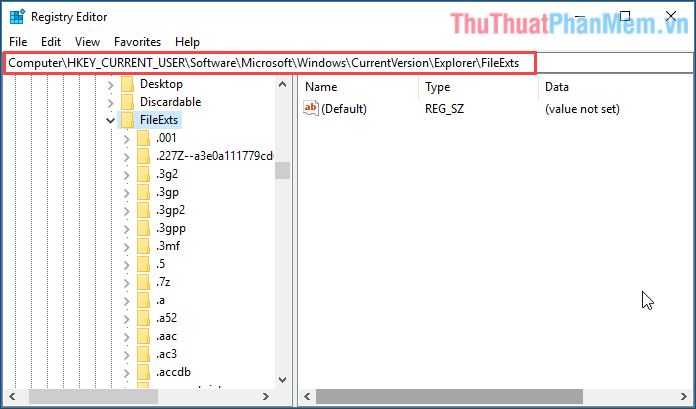Click tree pane scroll up arrow
The height and width of the screenshot is (409, 696).
[x=282, y=84]
